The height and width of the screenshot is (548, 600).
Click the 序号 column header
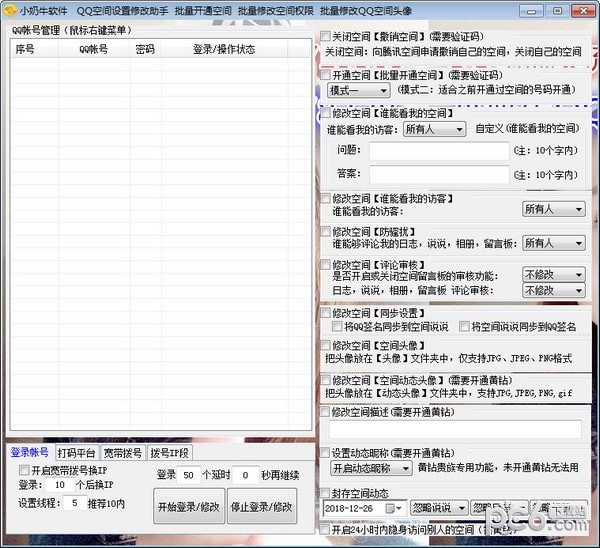pos(35,49)
